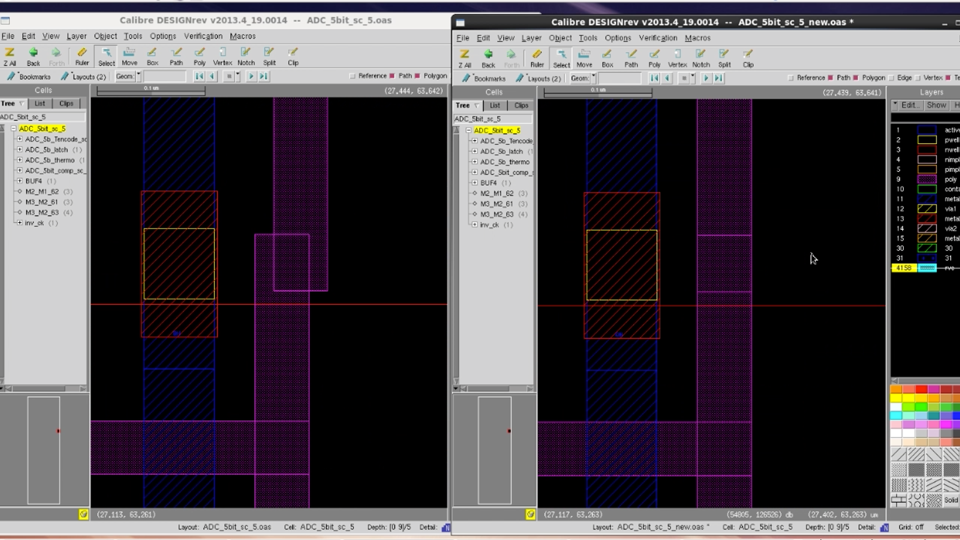The image size is (960, 540).
Task: Choose Split tool in right window
Action: point(724,58)
